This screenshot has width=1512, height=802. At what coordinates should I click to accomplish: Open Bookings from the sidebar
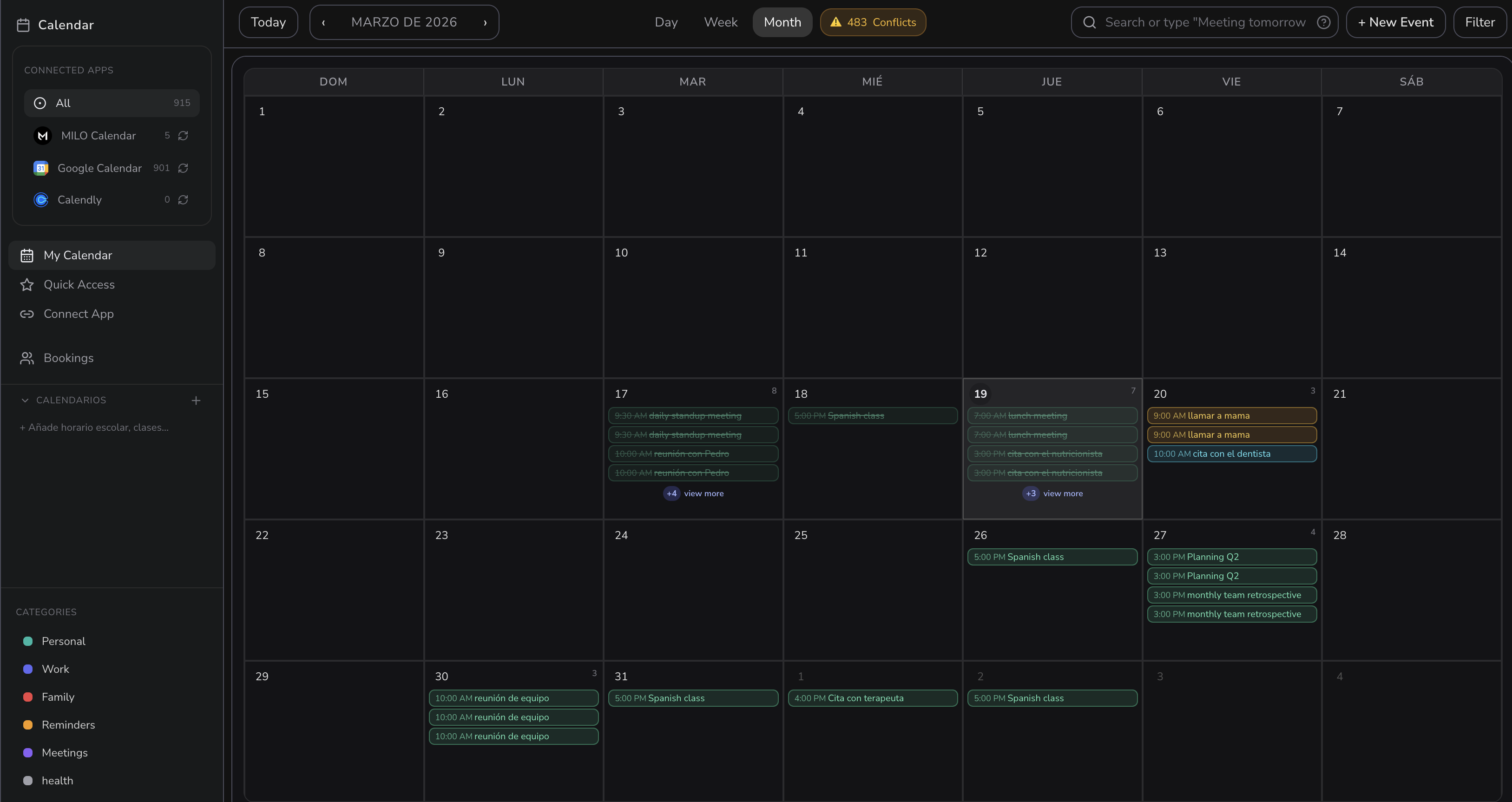(x=68, y=358)
